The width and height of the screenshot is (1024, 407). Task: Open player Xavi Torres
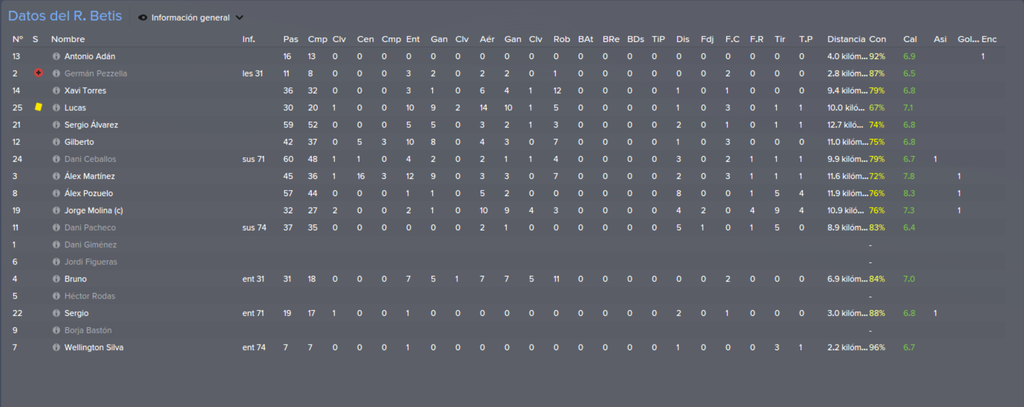coord(85,91)
